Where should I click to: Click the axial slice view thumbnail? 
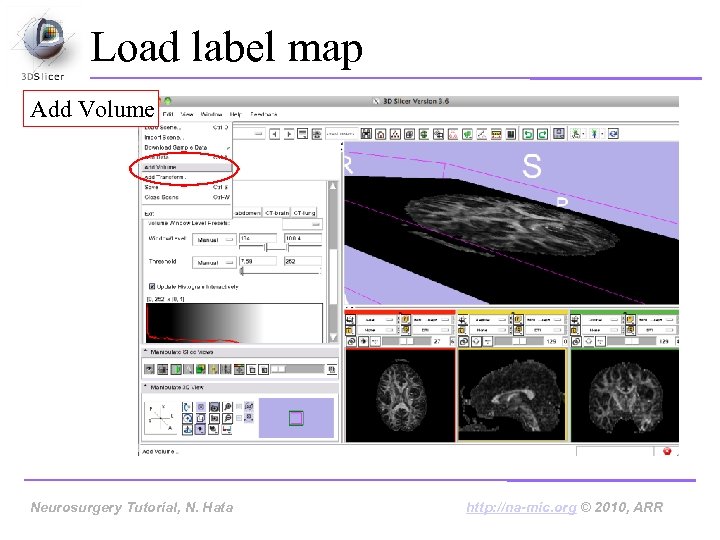point(400,396)
